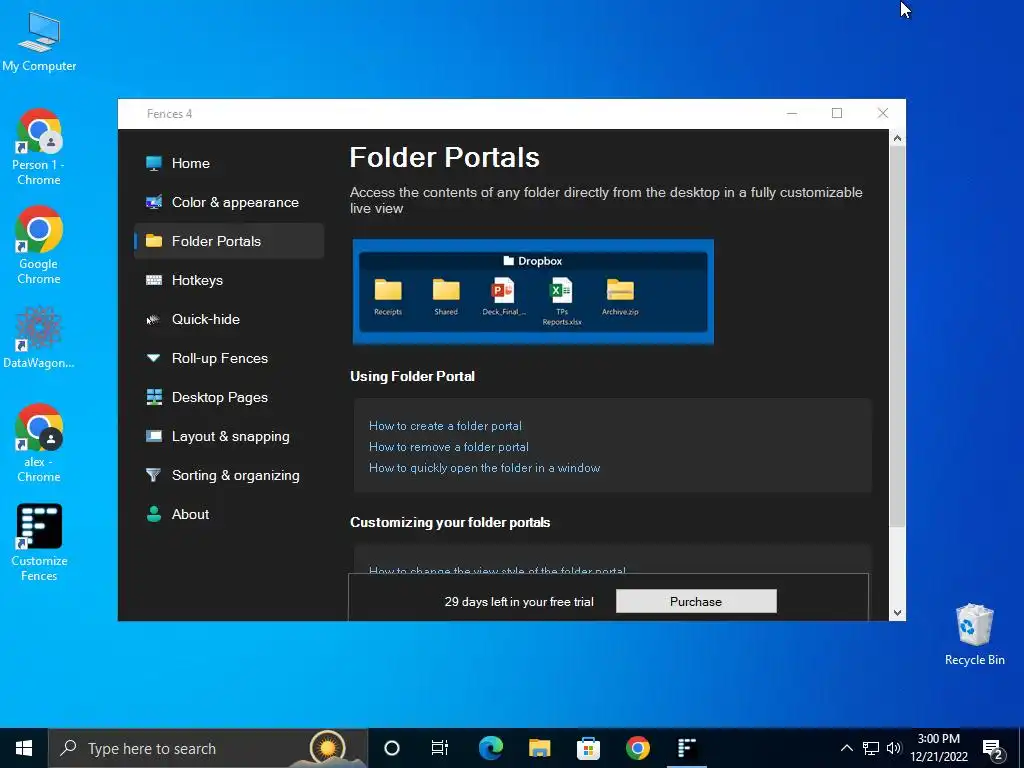The image size is (1024, 768).
Task: Click the vertical scrollbar thumb in Fences
Action: 897,336
